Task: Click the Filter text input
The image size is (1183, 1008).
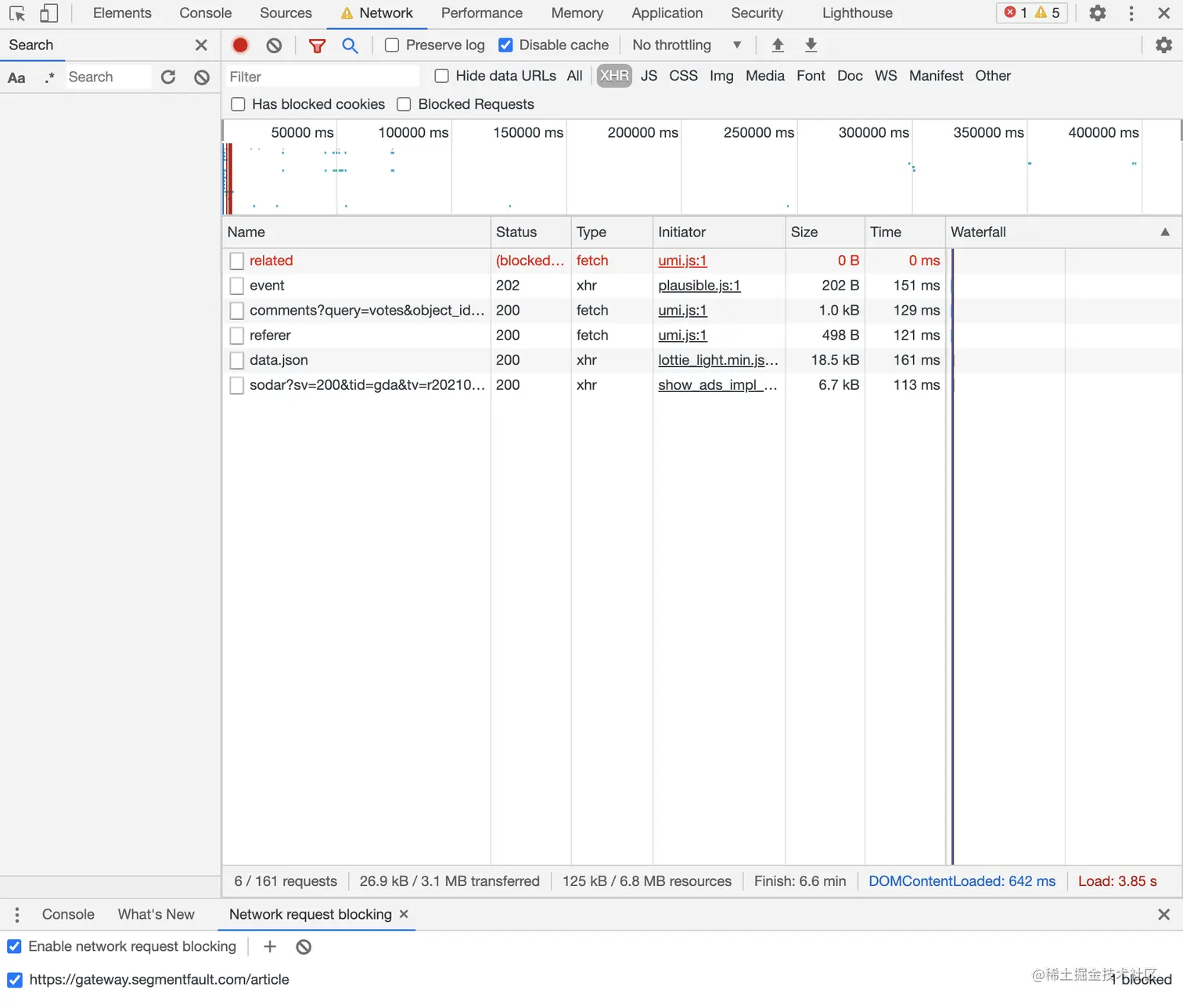Action: pyautogui.click(x=322, y=77)
